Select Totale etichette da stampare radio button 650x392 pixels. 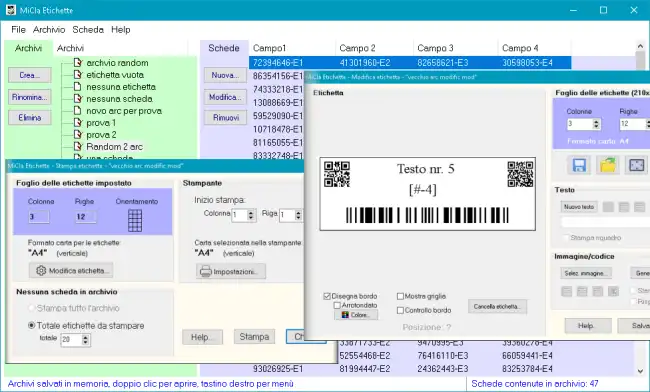pos(32,326)
